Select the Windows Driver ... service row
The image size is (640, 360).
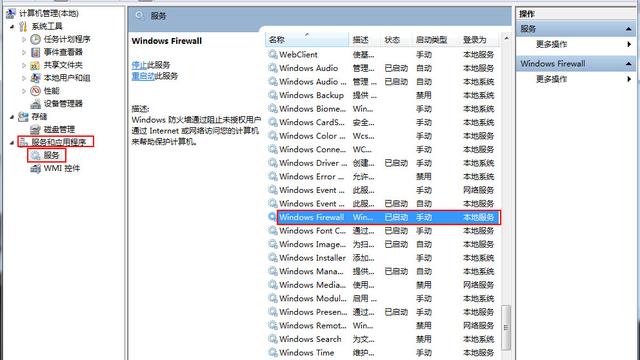click(383, 163)
